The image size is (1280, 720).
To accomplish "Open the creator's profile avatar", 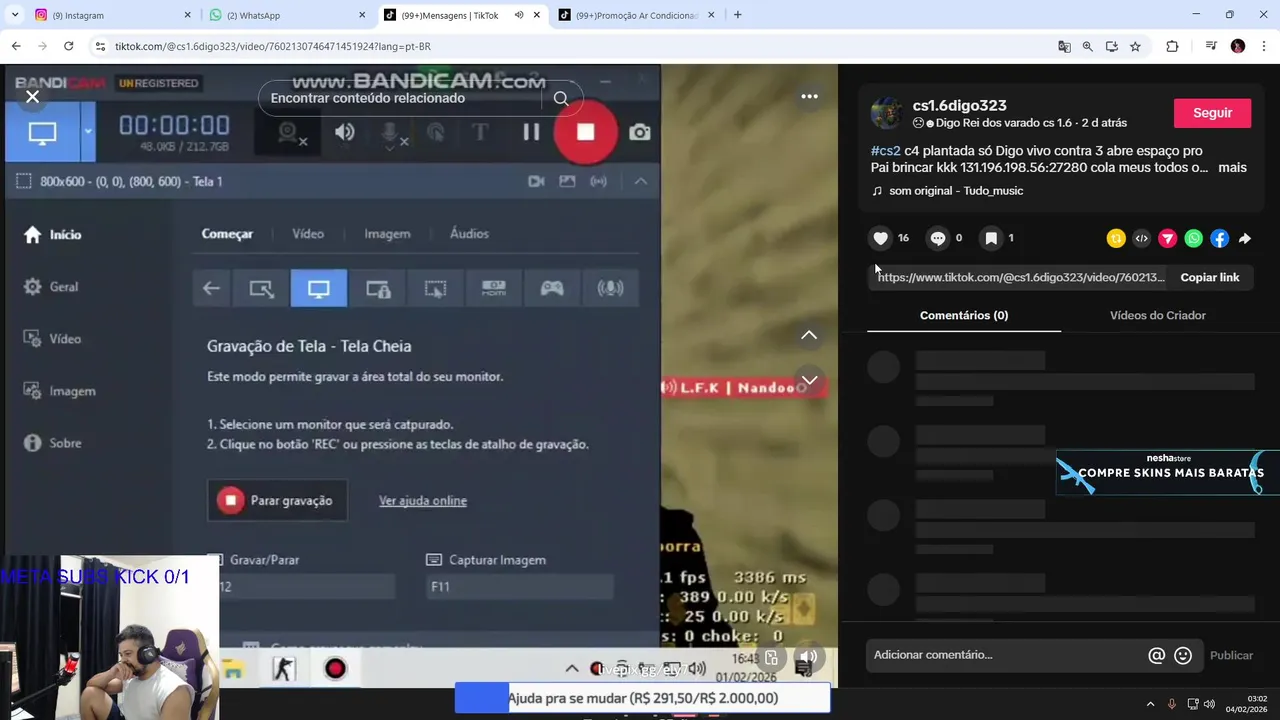I will pyautogui.click(x=886, y=113).
